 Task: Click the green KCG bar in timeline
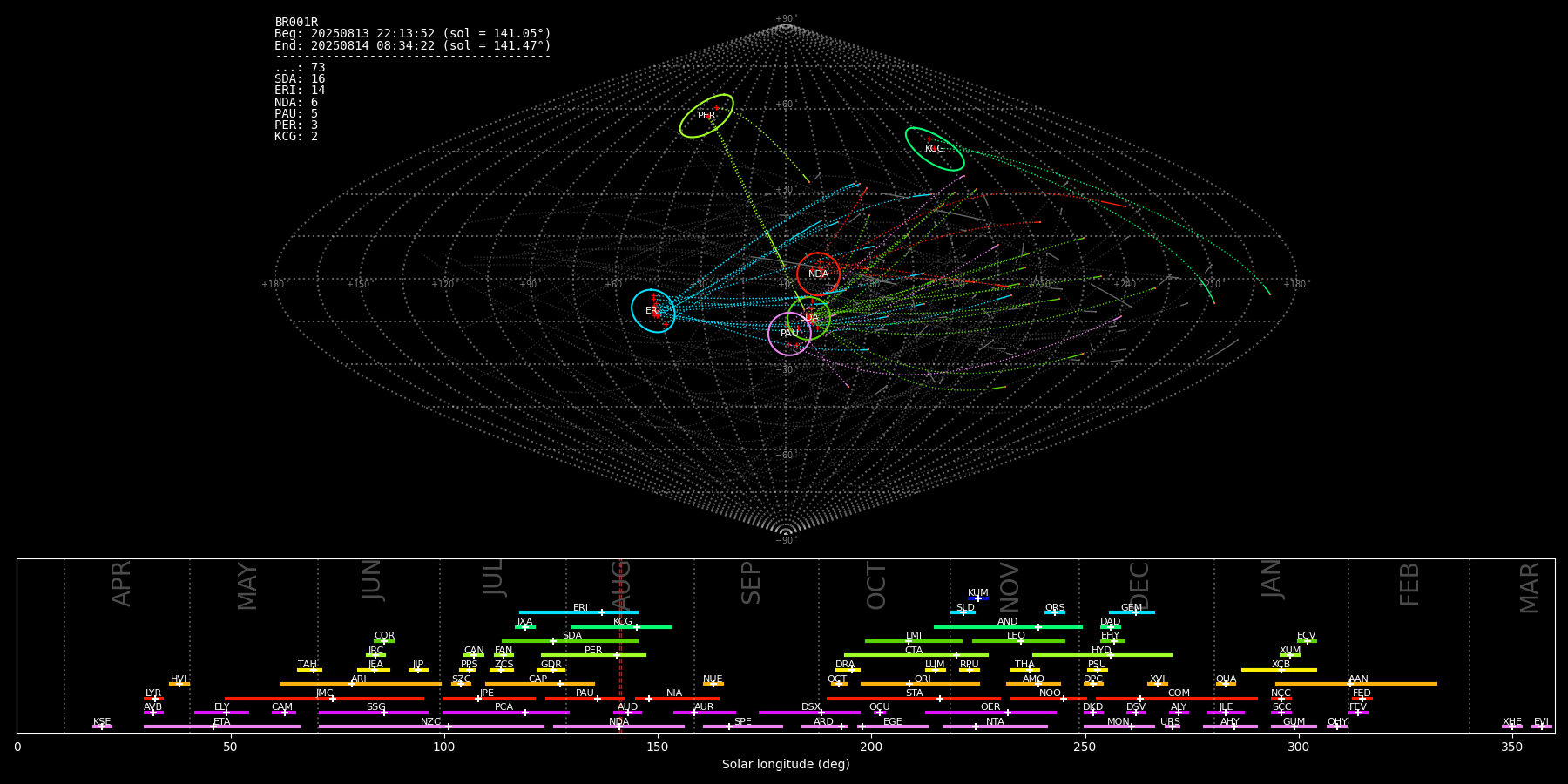(x=621, y=627)
